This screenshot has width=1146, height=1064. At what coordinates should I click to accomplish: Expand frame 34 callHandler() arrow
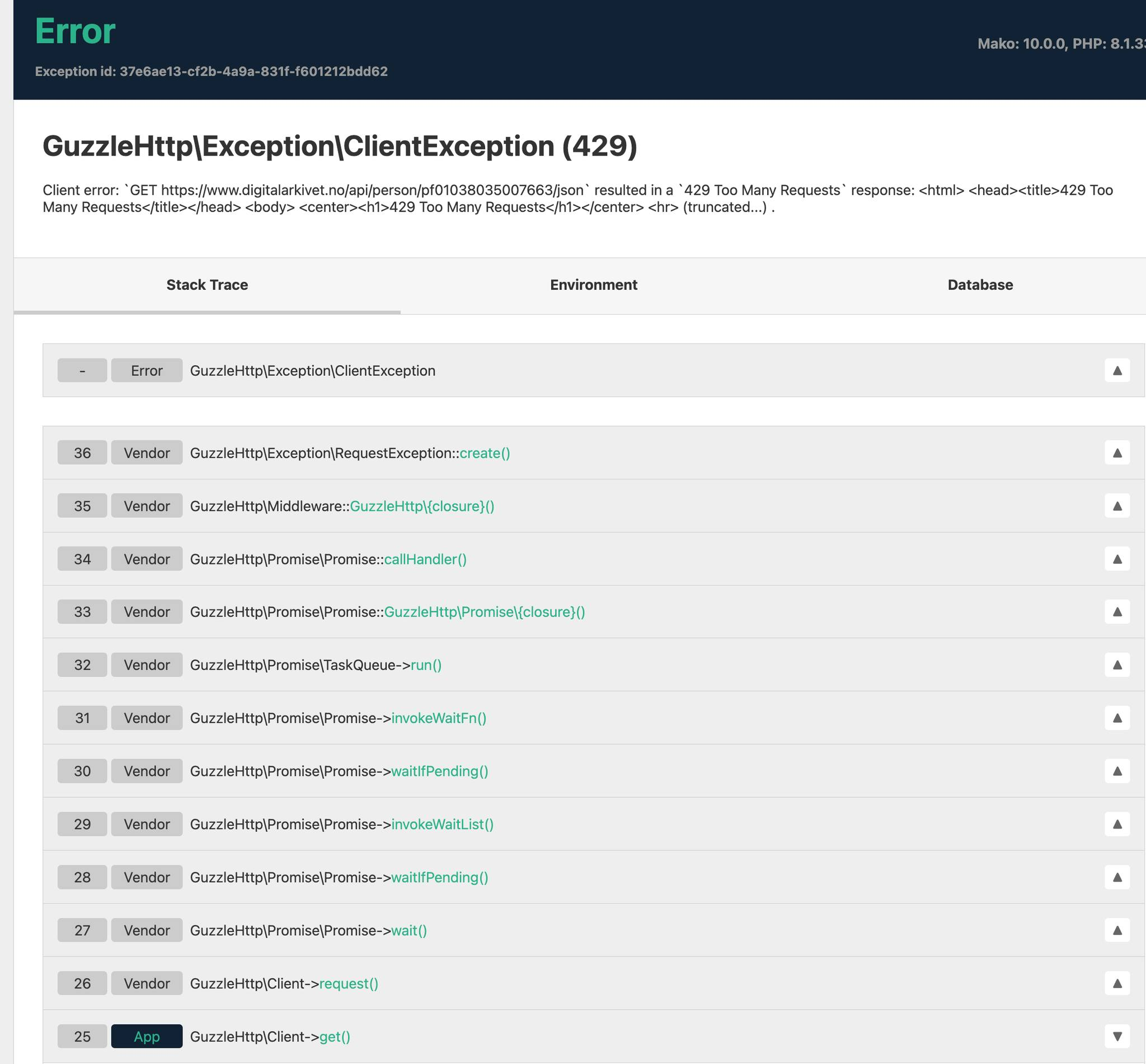point(1117,558)
